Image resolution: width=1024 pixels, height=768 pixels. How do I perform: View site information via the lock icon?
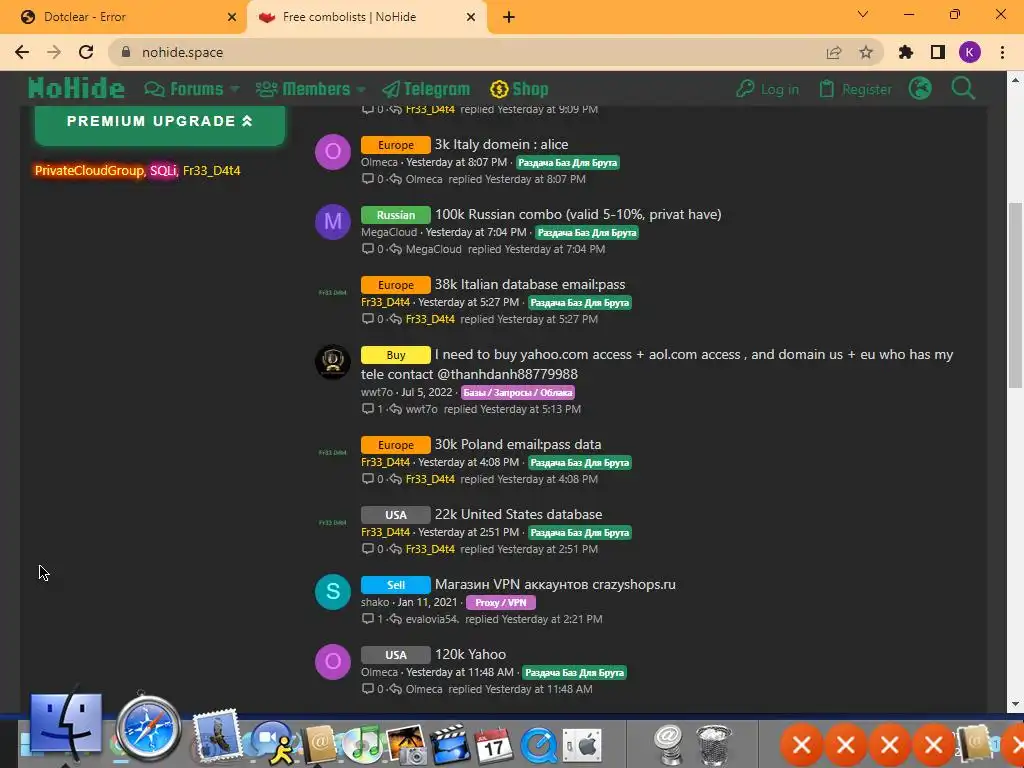pyautogui.click(x=126, y=52)
